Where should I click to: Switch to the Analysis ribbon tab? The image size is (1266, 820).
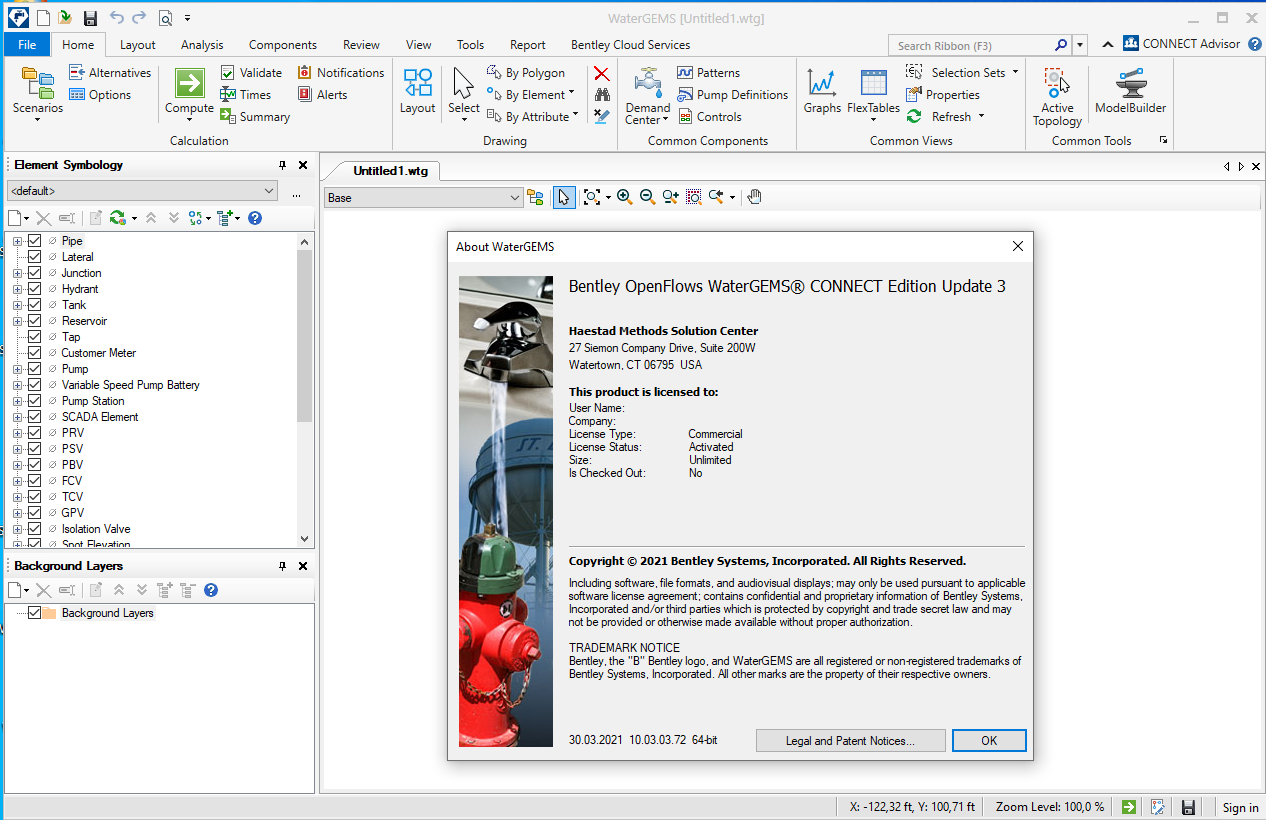tap(202, 45)
